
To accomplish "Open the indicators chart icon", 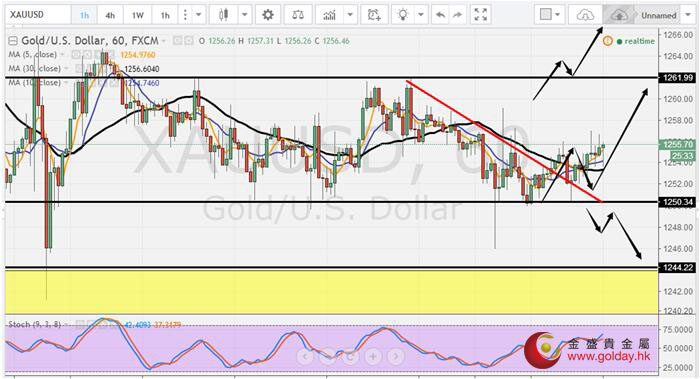I will [x=329, y=15].
